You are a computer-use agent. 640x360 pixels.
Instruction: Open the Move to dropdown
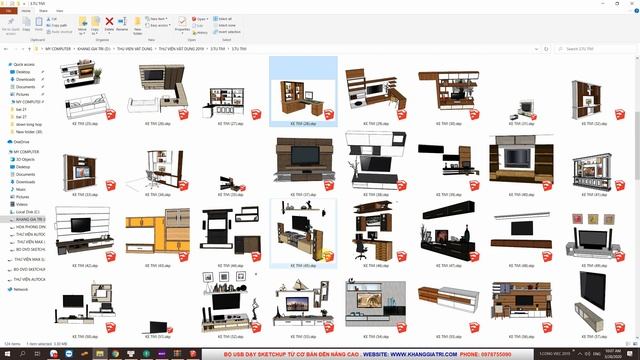point(82,26)
